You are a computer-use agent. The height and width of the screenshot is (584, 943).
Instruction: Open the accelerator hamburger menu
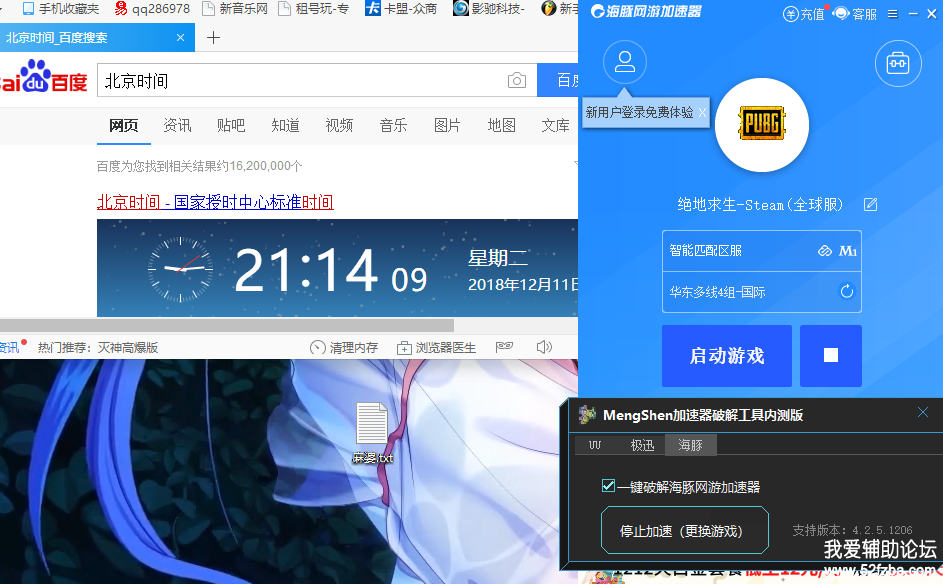click(x=892, y=14)
